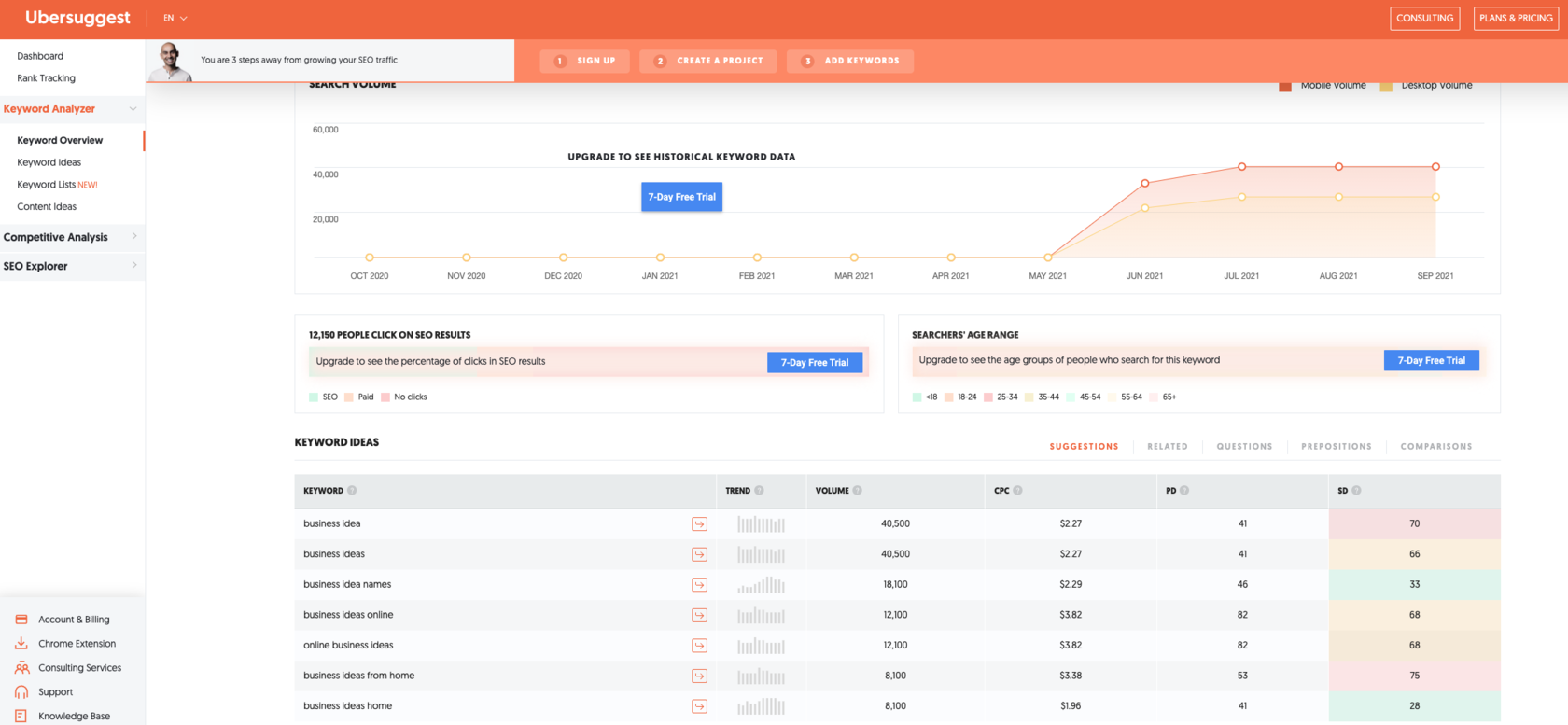Click the VOLUME column help icon
Image resolution: width=1568 pixels, height=725 pixels.
(857, 491)
